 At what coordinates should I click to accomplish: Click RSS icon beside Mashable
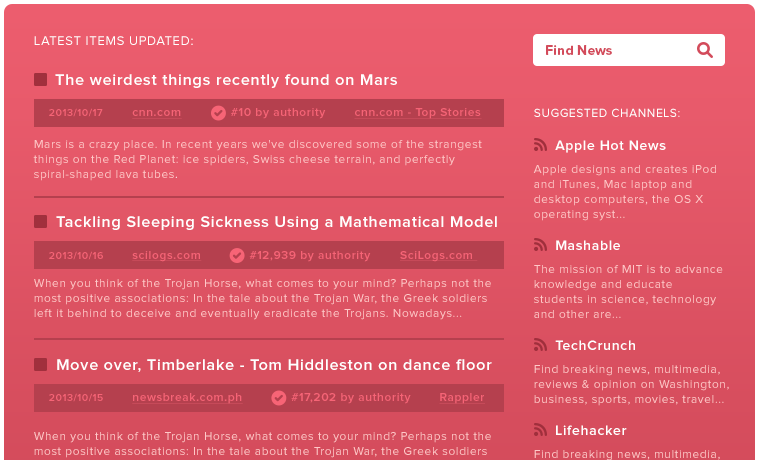pos(540,245)
